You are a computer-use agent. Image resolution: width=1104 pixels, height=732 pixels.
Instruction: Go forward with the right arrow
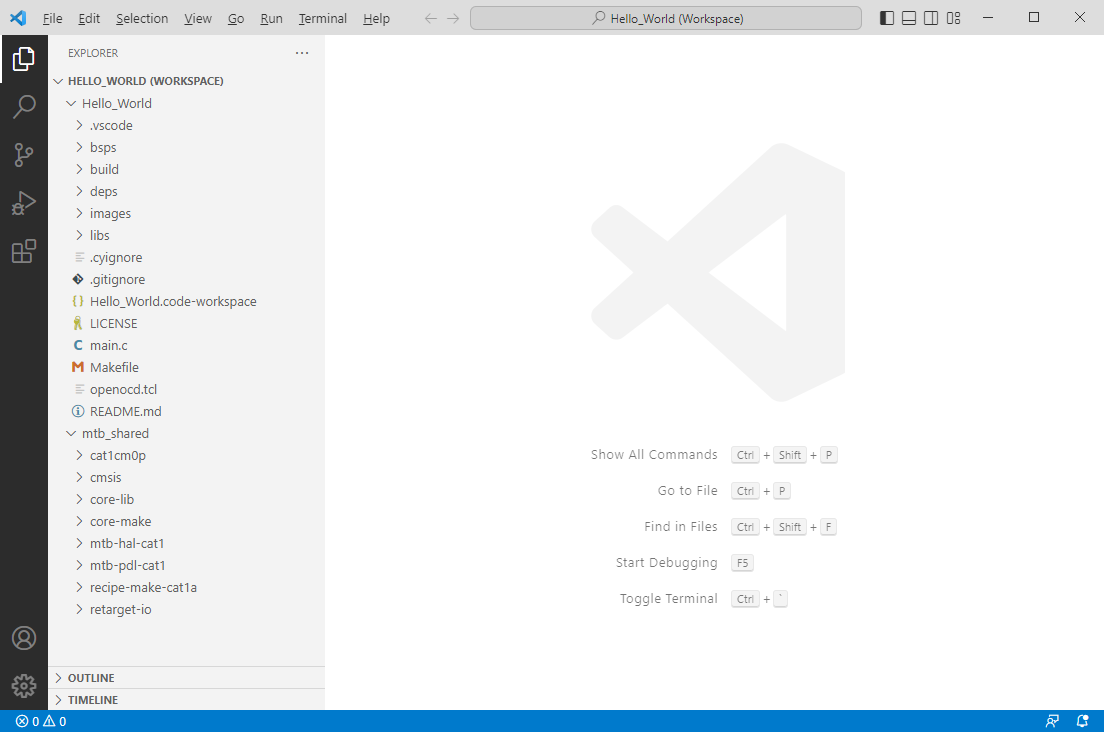click(453, 18)
